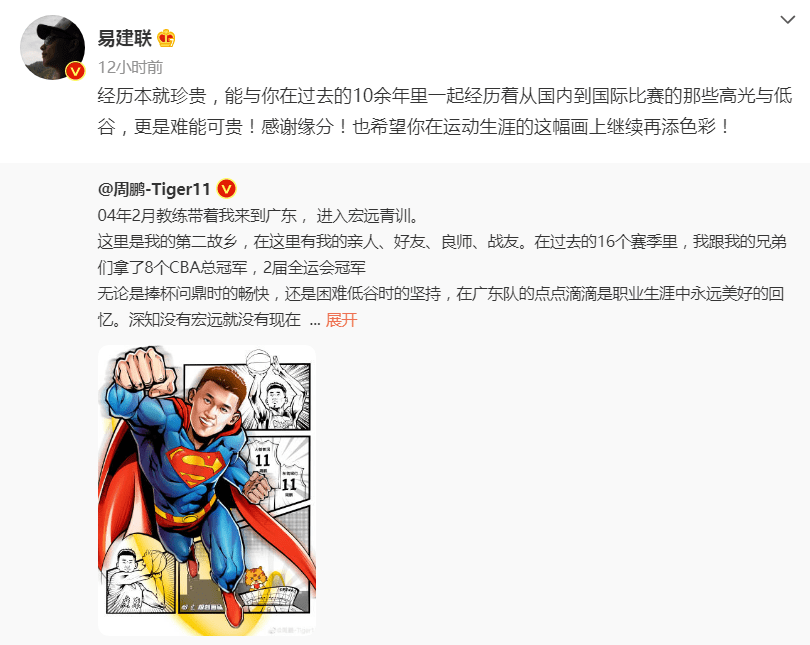Viewport: 810px width, 645px height.
Task: Click the post text starting 经历本就珍贵
Action: pos(445,111)
